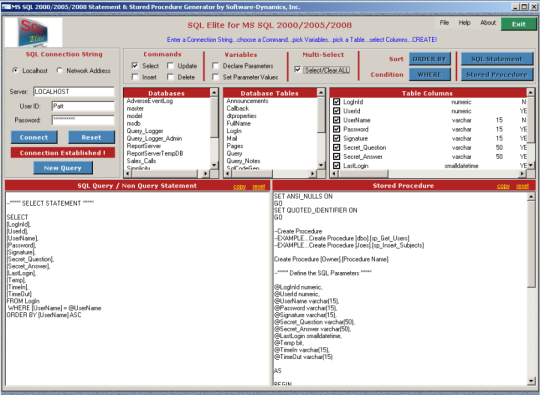
Task: Reset the Stored Procedure pane
Action: [522, 186]
